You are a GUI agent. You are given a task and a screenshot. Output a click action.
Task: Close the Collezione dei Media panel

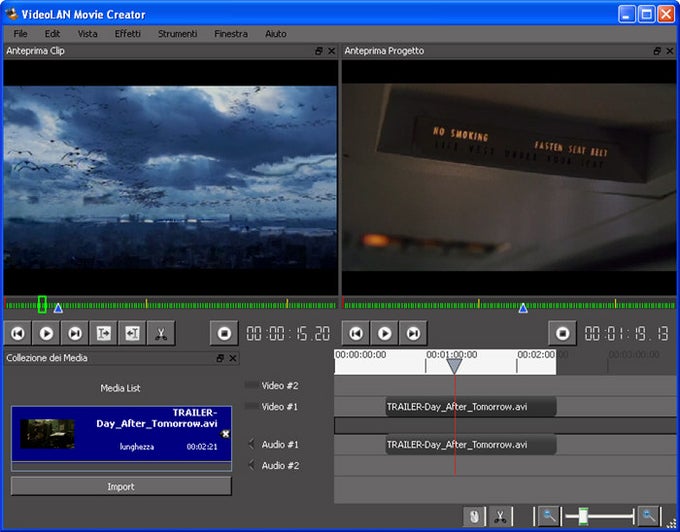pyautogui.click(x=233, y=358)
